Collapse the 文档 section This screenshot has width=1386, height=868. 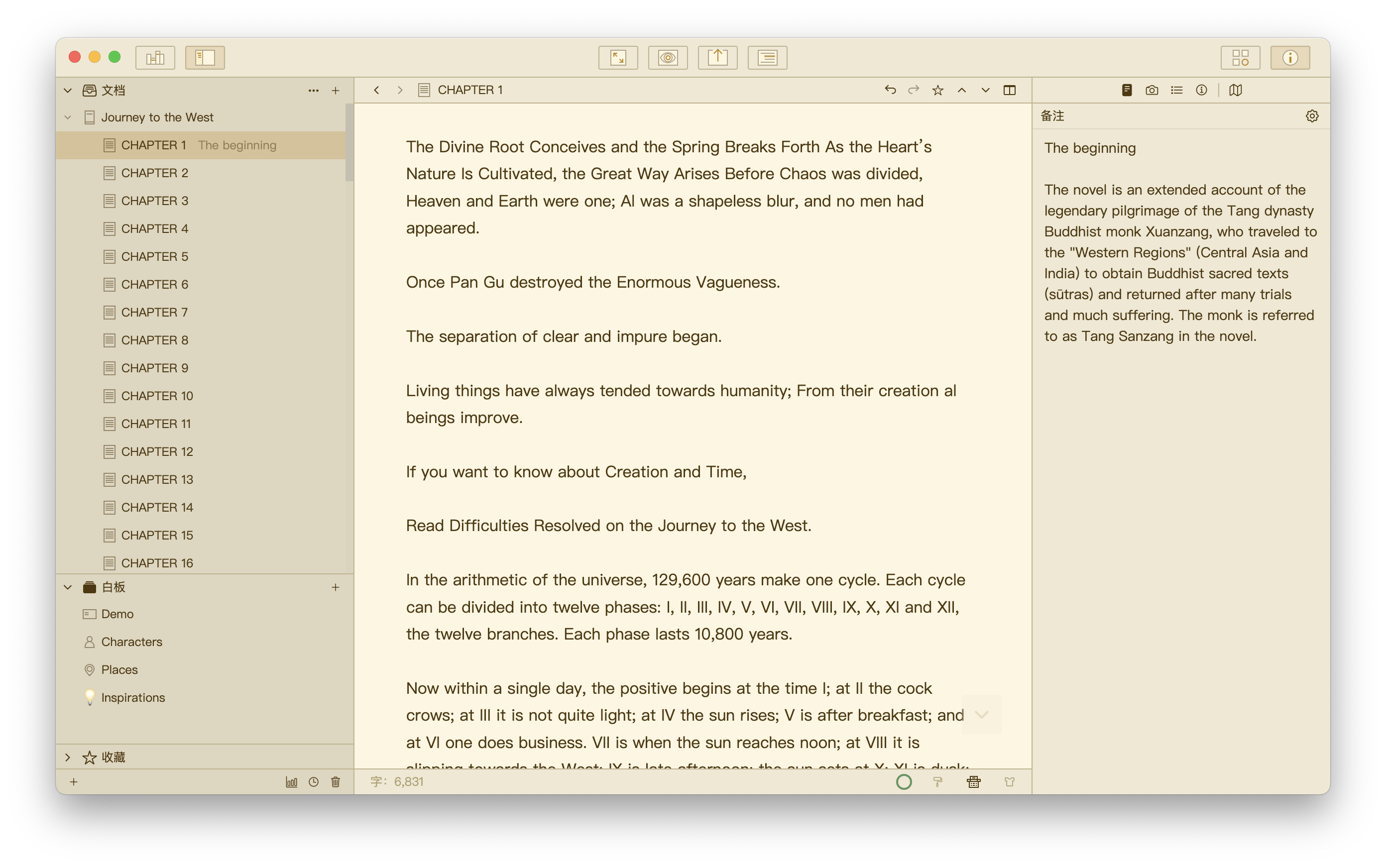click(68, 90)
